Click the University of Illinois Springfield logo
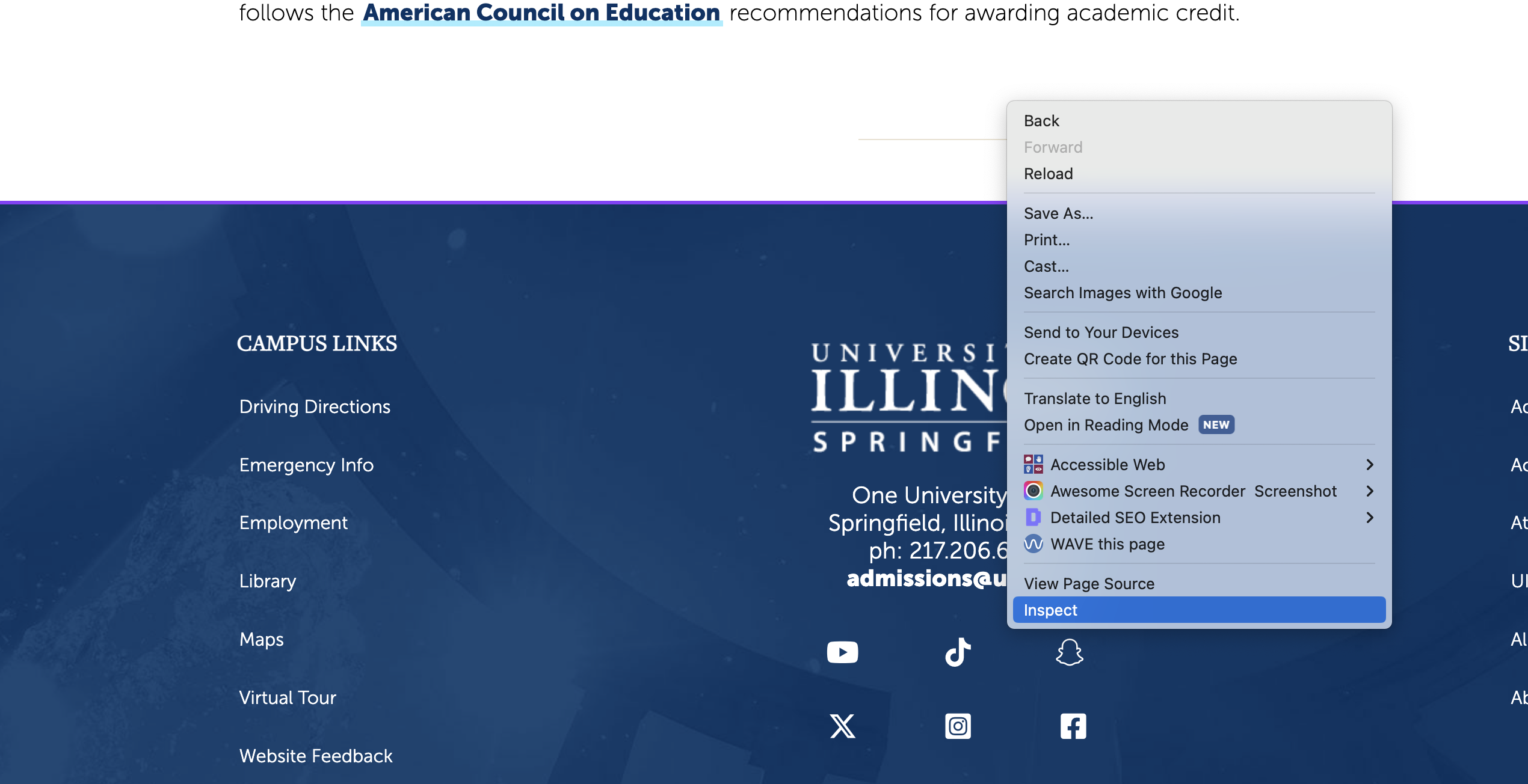The width and height of the screenshot is (1528, 784). tap(906, 393)
